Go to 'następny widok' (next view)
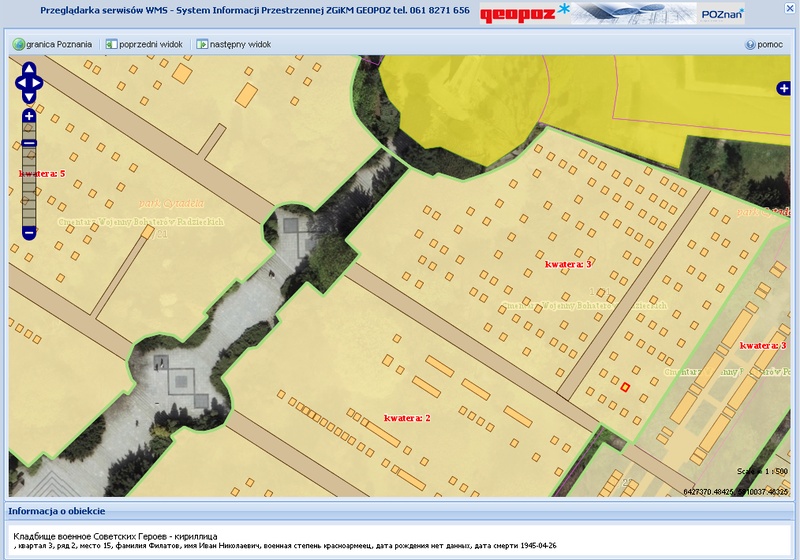The height and width of the screenshot is (560, 800). pos(234,45)
